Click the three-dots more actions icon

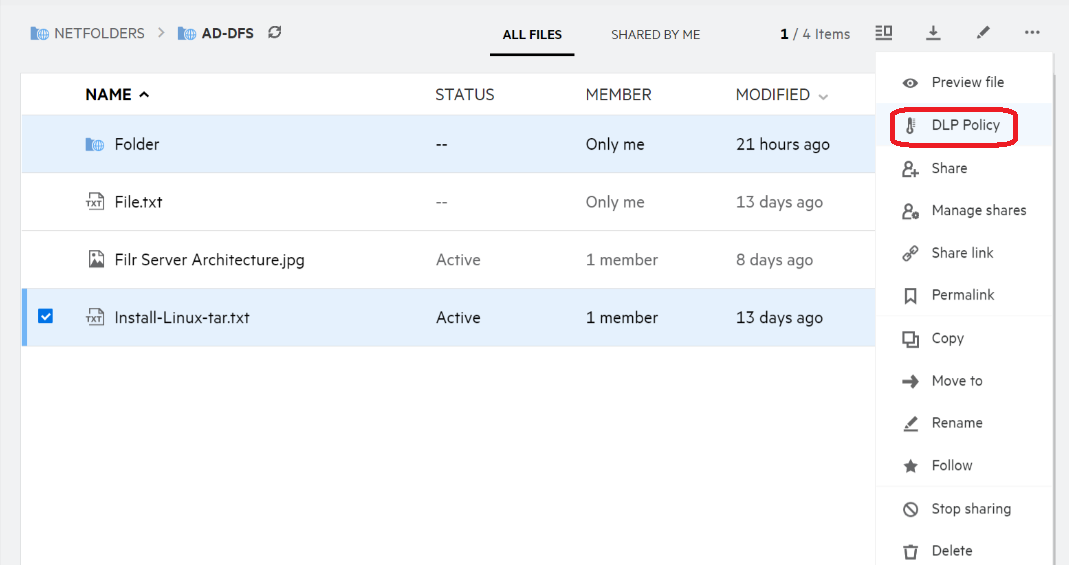[x=1032, y=33]
